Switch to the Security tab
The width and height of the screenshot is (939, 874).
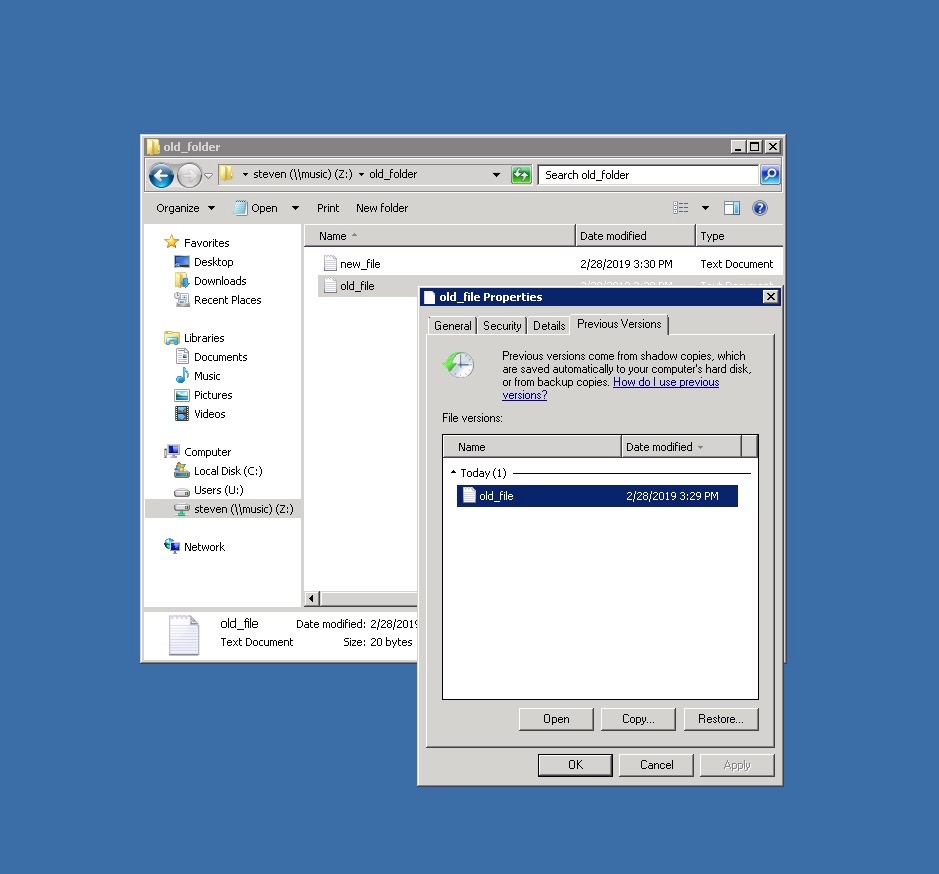501,324
